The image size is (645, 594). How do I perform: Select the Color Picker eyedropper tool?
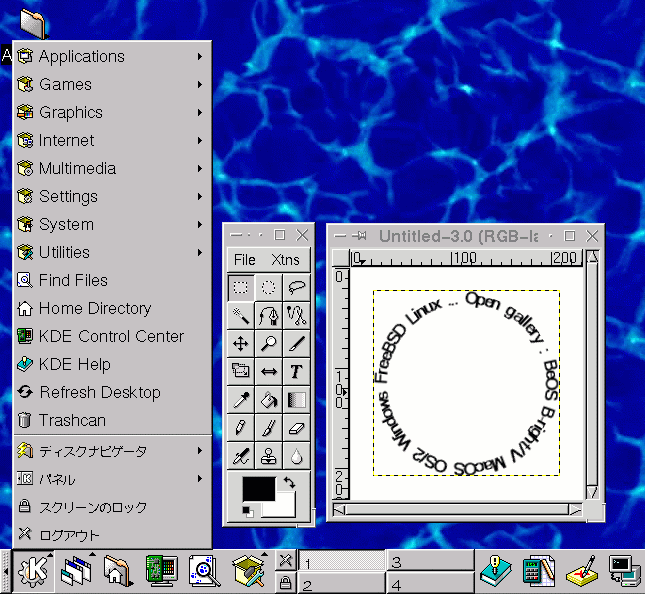click(x=241, y=399)
